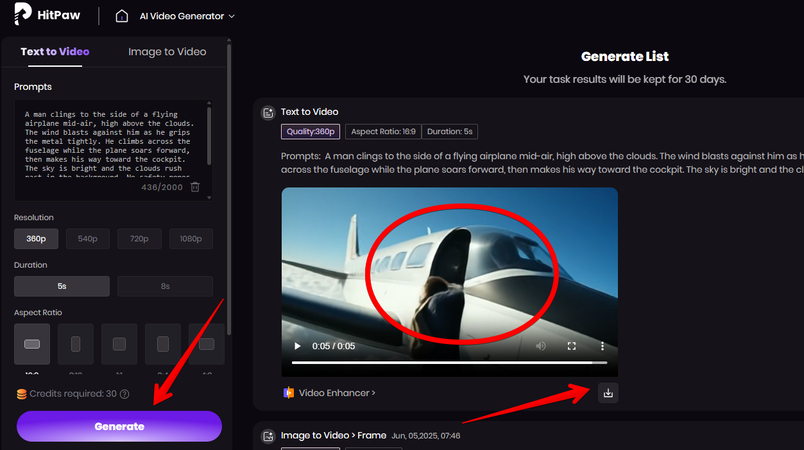
Task: Select the second portrait aspect ratio option
Action: (x=75, y=344)
